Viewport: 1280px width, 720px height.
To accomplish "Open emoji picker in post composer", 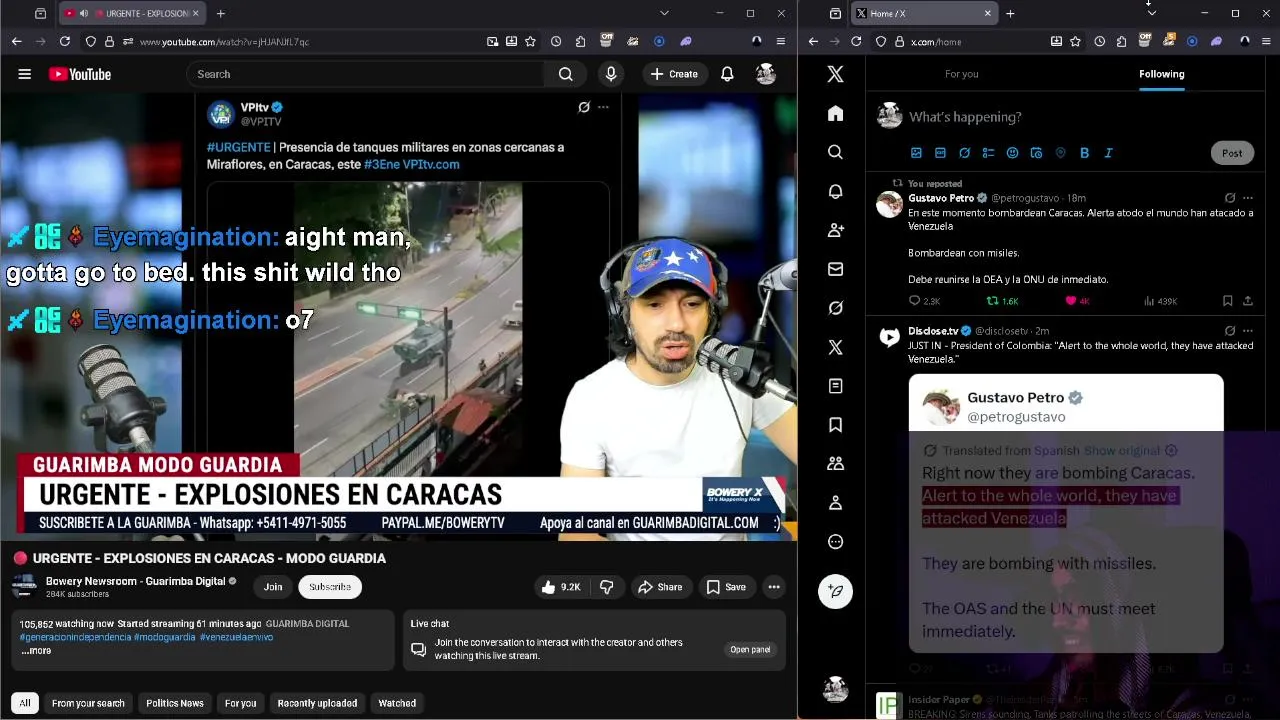I will tap(1012, 153).
